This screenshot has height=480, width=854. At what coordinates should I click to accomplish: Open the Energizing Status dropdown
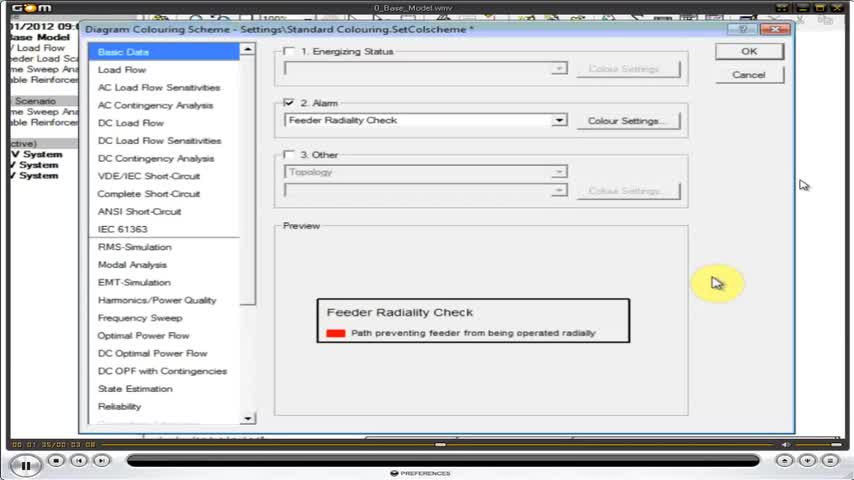(559, 68)
